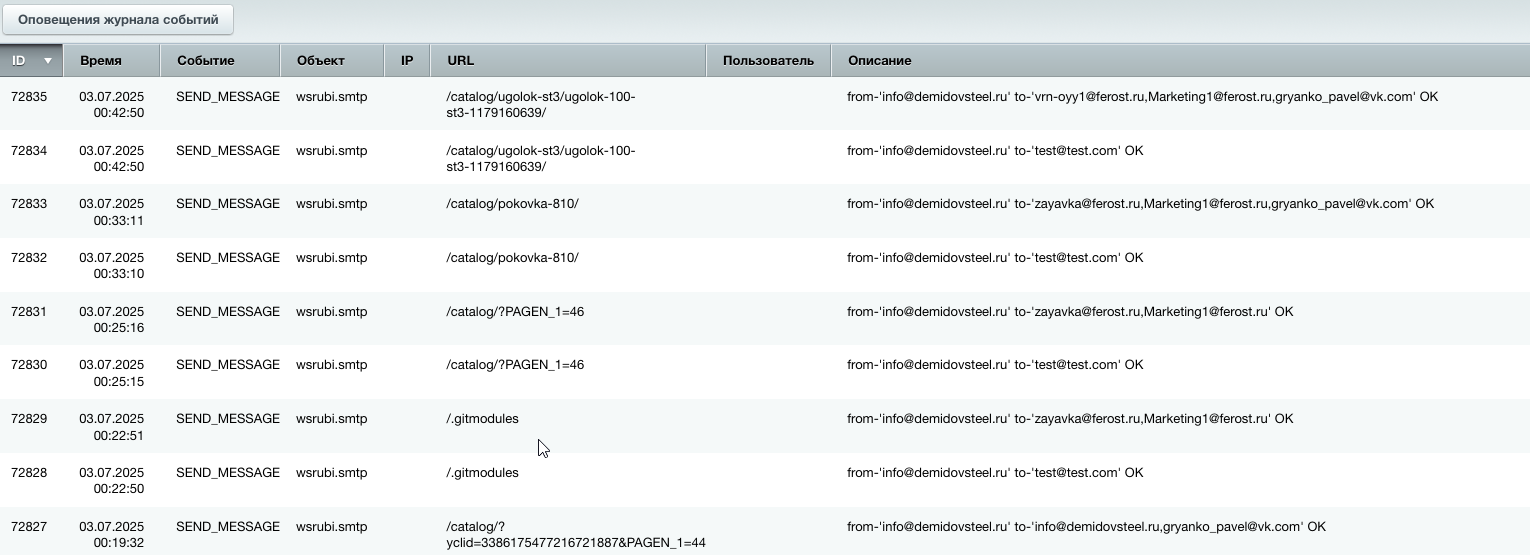Click /.gitmodules URL in row 72828

tap(482, 473)
